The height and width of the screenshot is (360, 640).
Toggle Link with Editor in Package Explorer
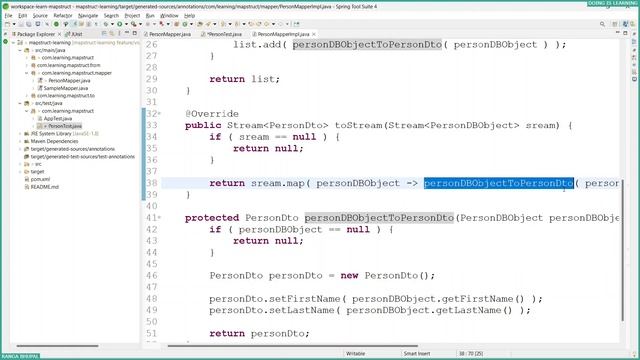(x=111, y=34)
